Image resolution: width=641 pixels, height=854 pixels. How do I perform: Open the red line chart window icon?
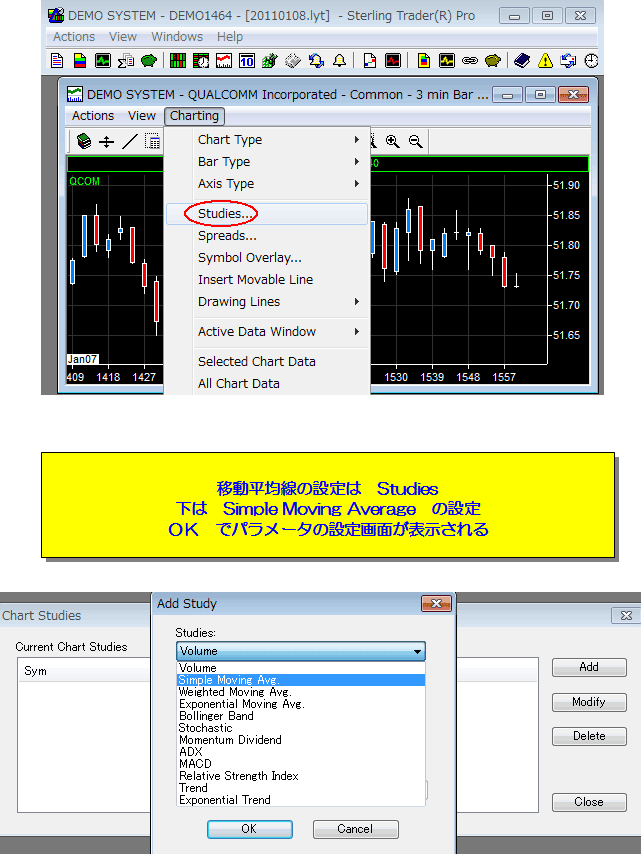224,60
